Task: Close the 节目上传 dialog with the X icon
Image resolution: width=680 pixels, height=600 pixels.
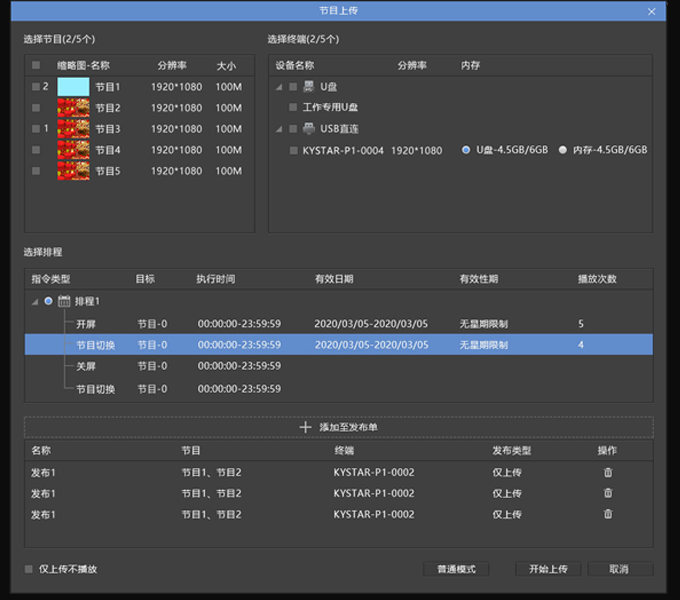Action: click(x=652, y=11)
